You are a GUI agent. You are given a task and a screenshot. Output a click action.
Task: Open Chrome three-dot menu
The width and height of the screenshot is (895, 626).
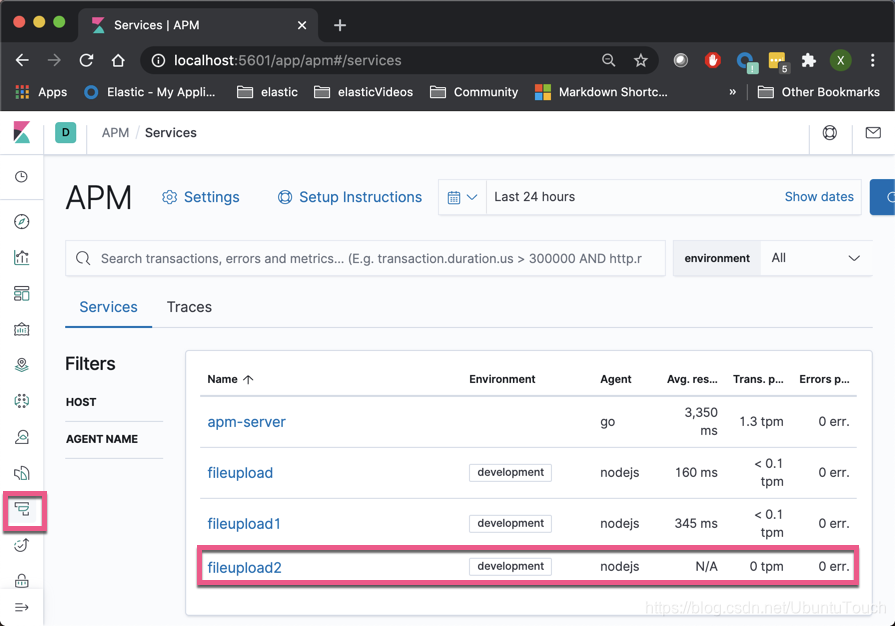[873, 60]
